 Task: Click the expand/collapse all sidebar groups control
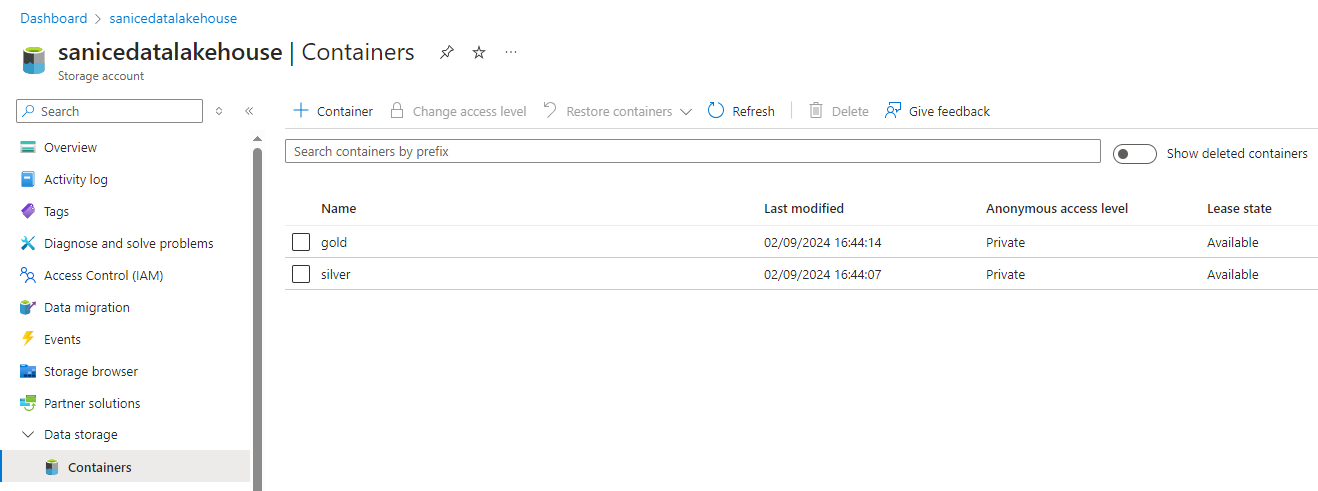[x=219, y=111]
